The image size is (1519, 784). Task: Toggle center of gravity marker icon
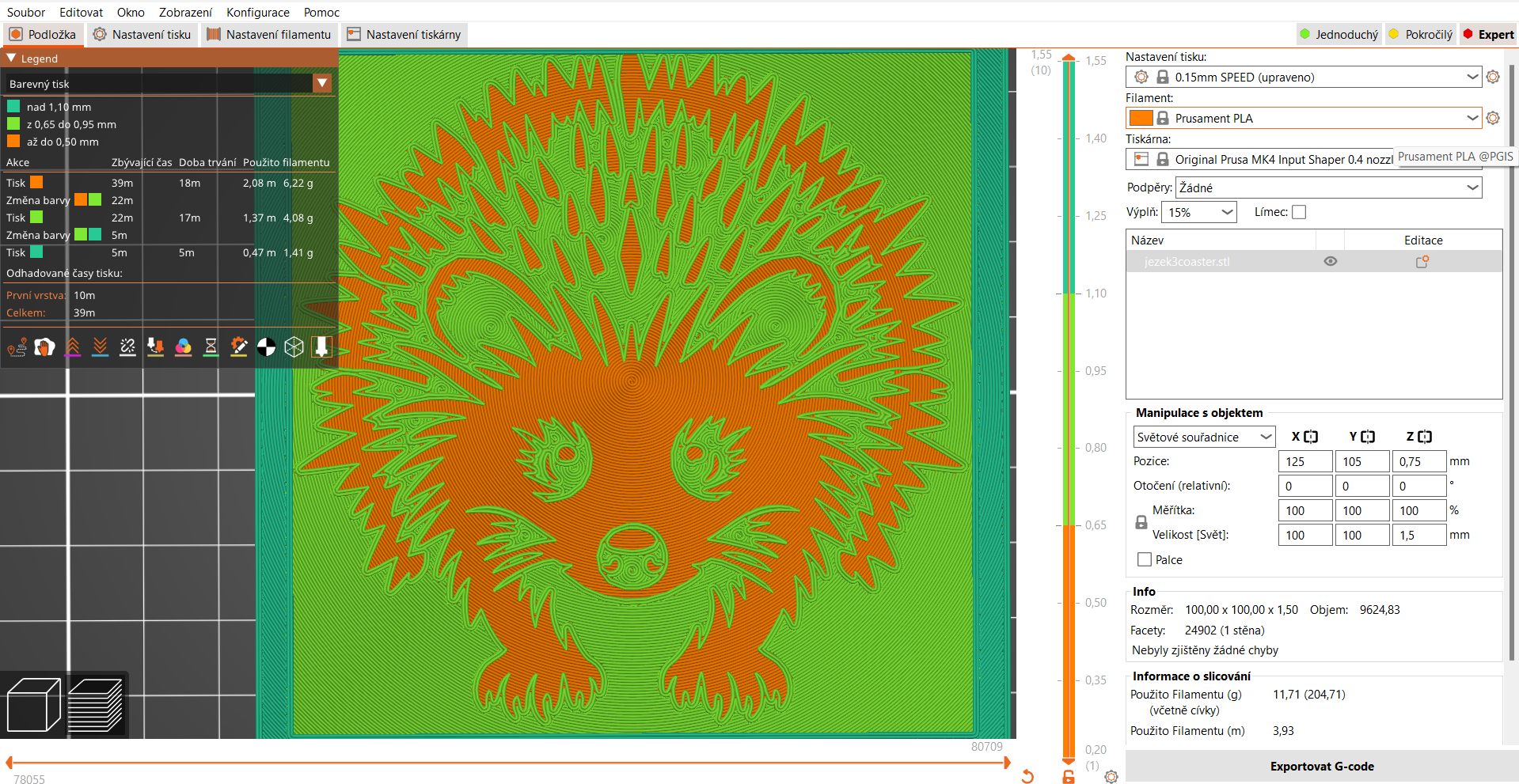click(x=266, y=347)
